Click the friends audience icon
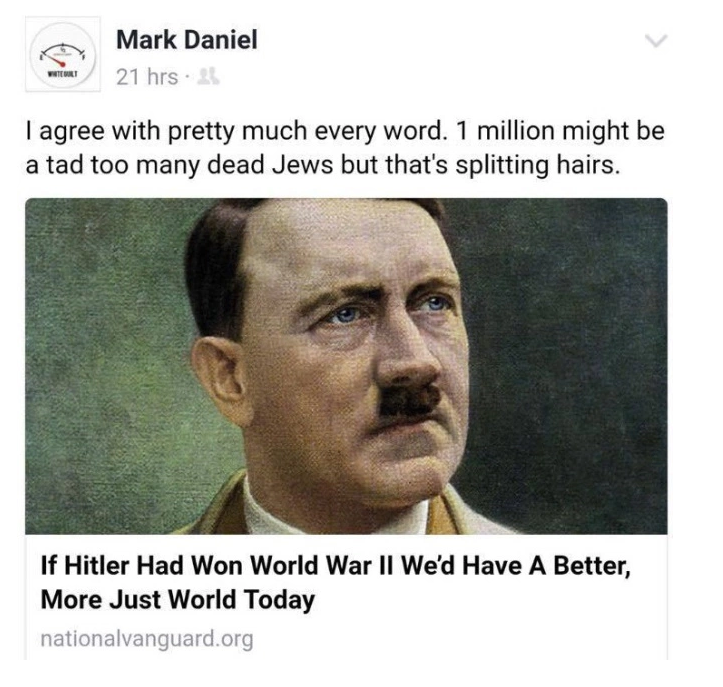 (208, 77)
